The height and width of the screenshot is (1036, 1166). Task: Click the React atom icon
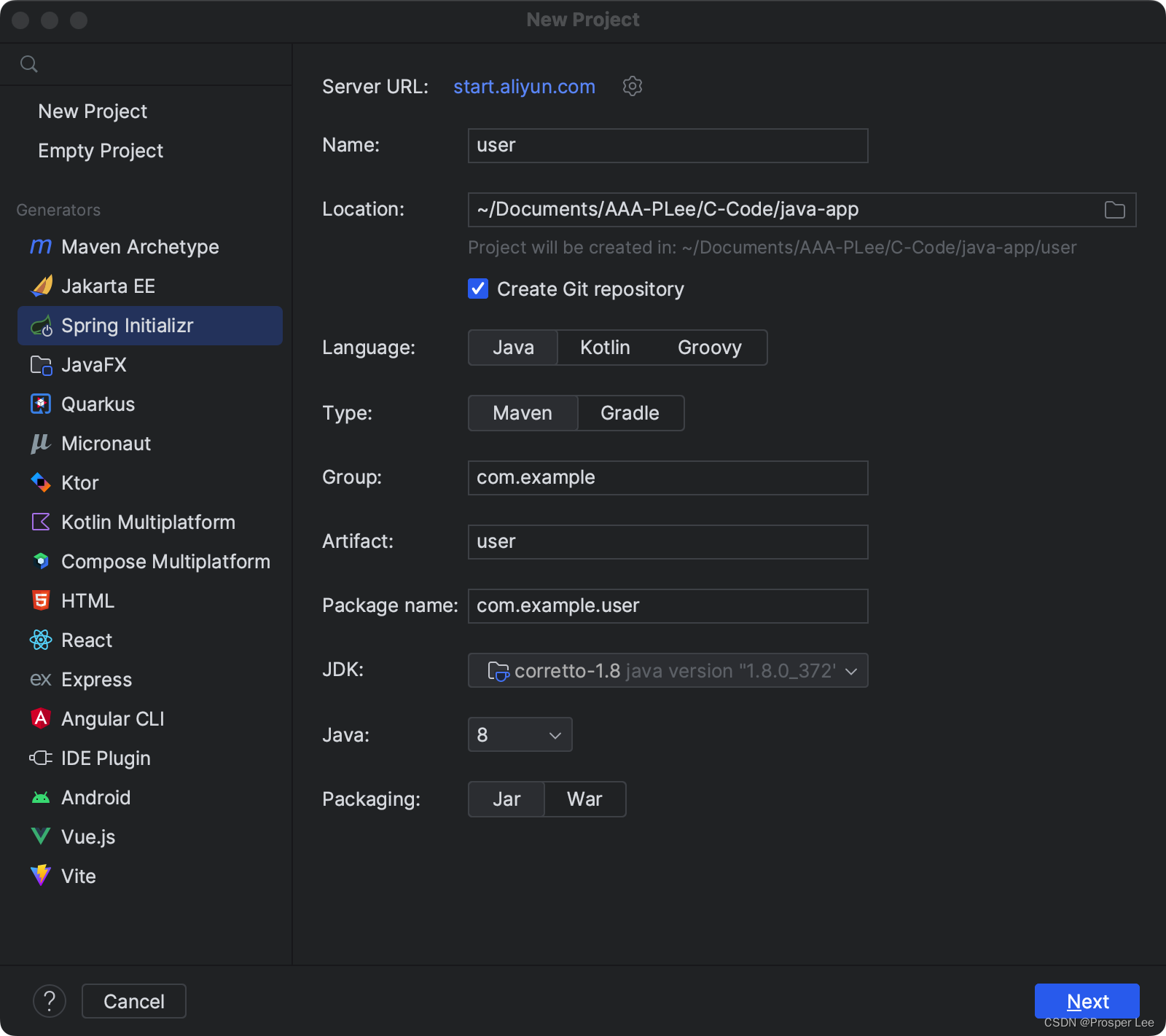(41, 640)
